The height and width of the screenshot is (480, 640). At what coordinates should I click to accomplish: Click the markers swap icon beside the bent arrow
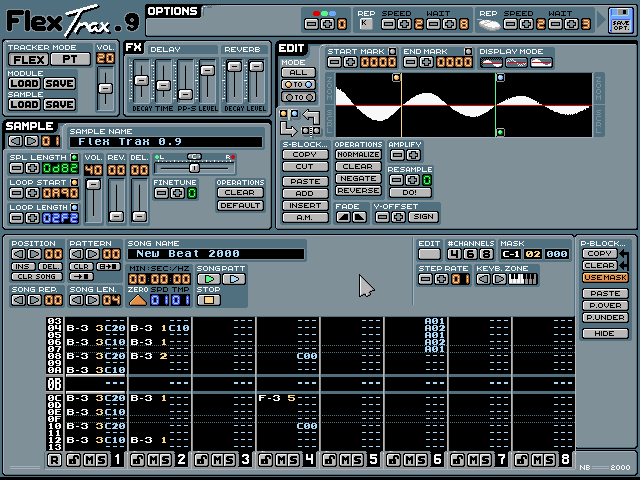click(x=311, y=131)
